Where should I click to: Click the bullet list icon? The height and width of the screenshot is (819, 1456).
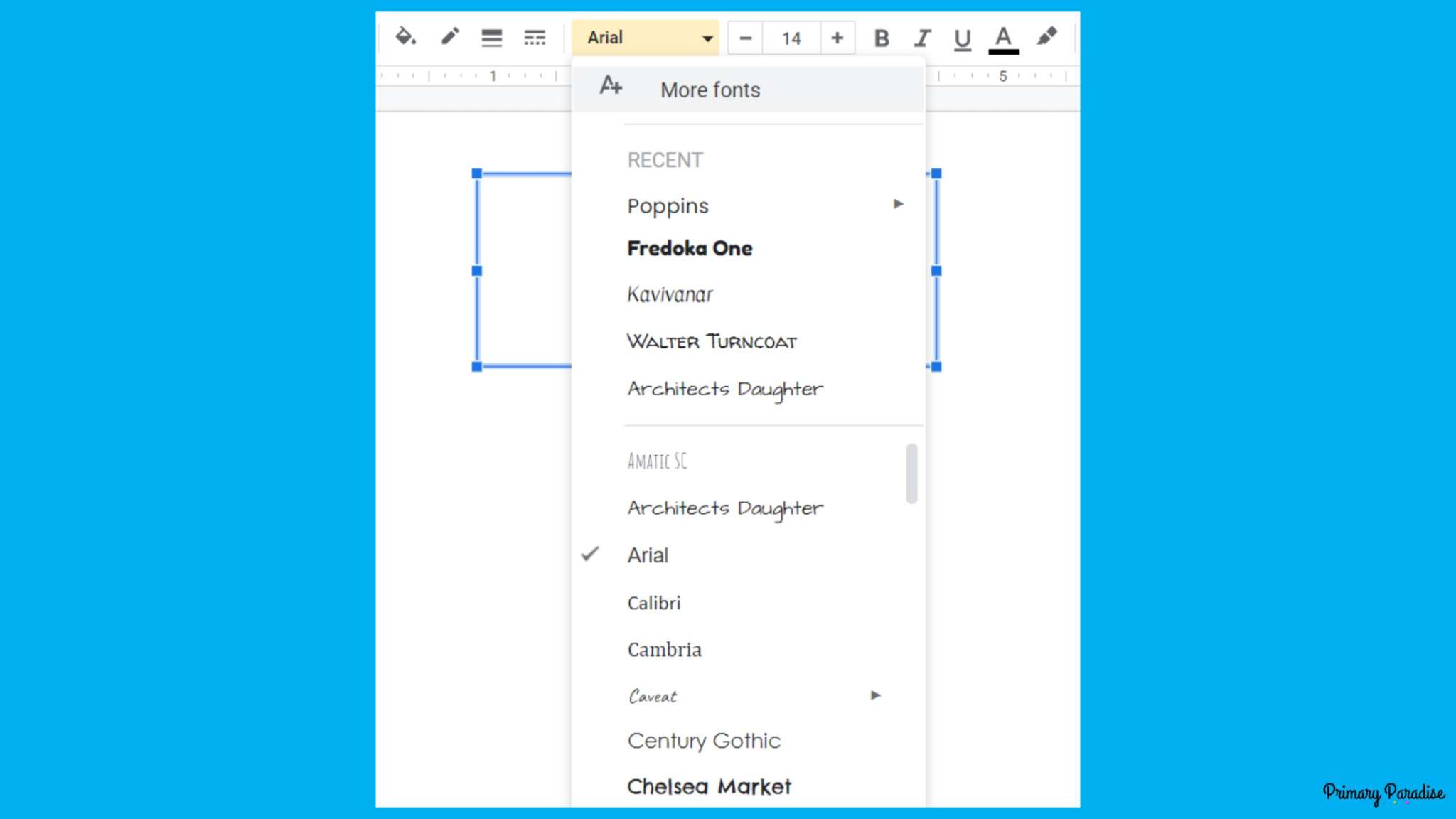pos(491,37)
